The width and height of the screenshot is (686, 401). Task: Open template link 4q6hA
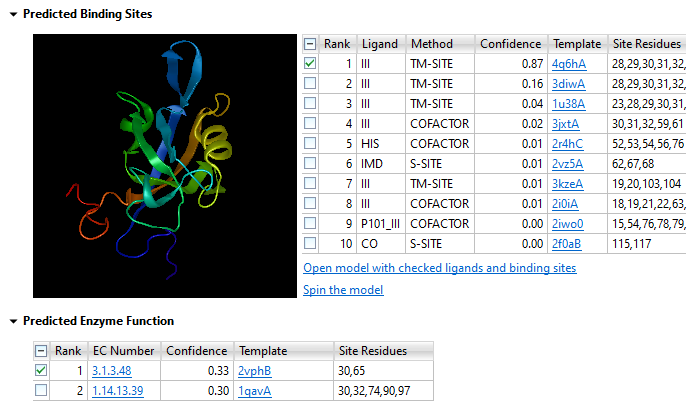[569, 64]
